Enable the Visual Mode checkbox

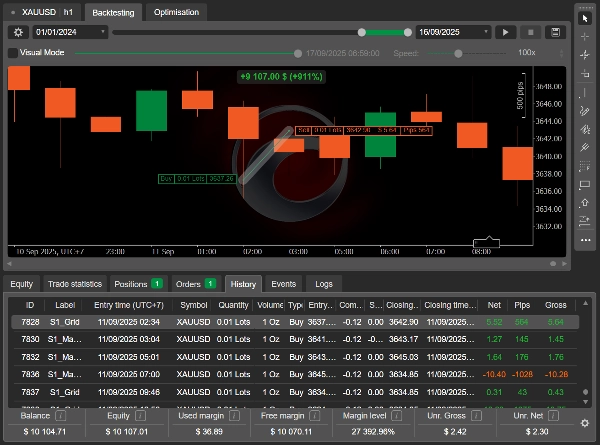(x=13, y=53)
